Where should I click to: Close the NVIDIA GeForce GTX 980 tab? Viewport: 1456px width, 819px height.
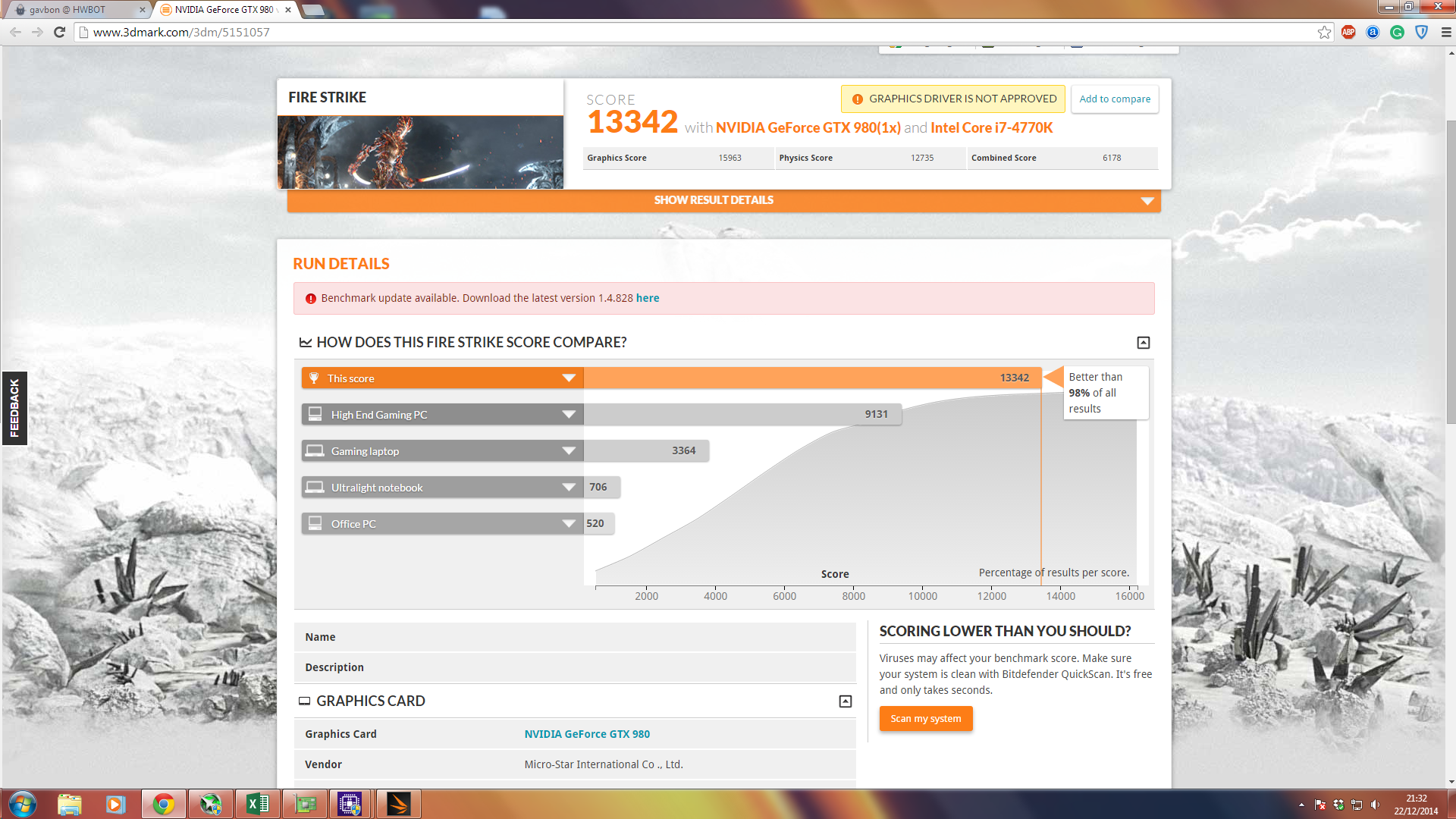(x=288, y=10)
